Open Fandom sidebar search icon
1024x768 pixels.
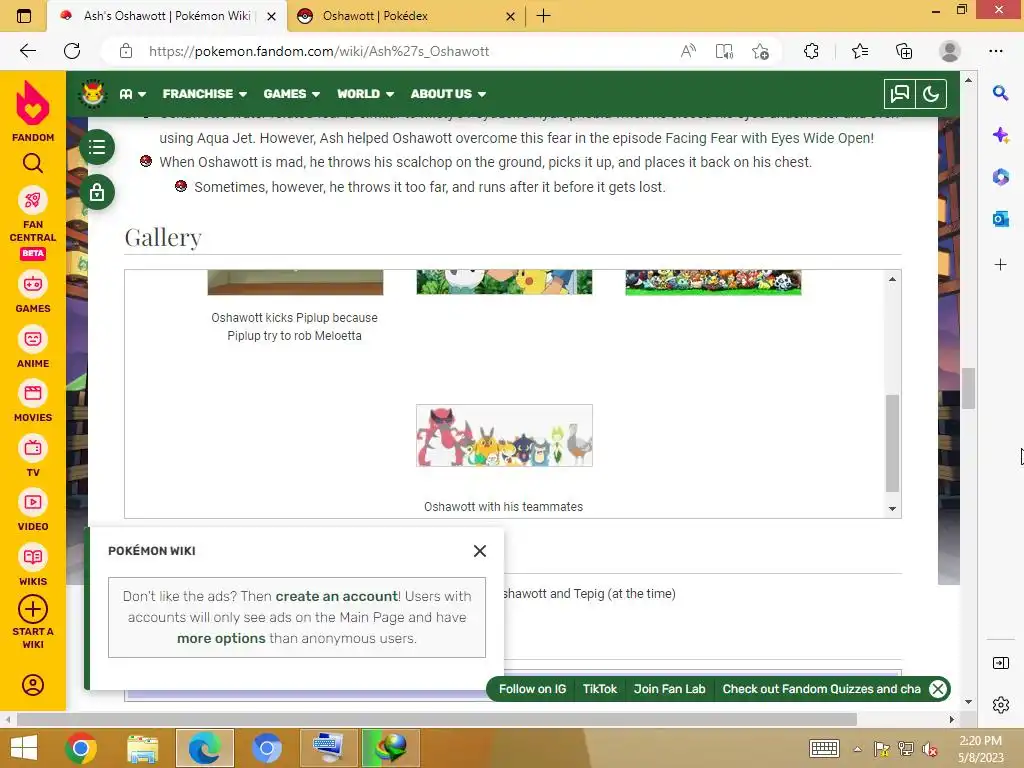click(x=33, y=163)
